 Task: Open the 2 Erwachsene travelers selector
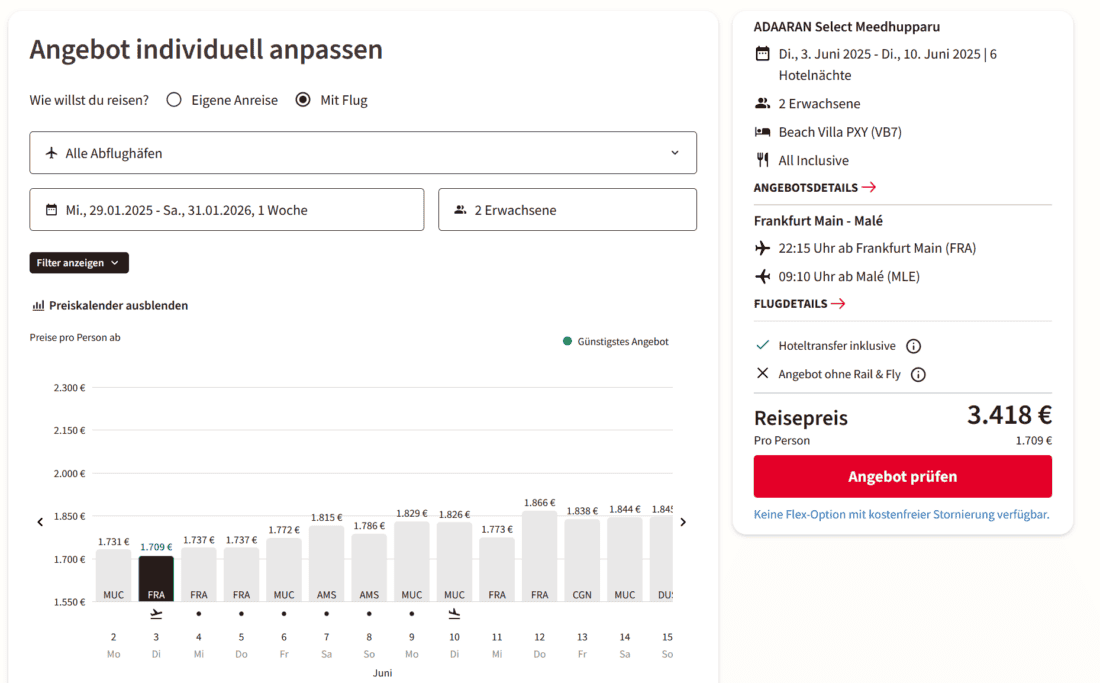pos(567,210)
